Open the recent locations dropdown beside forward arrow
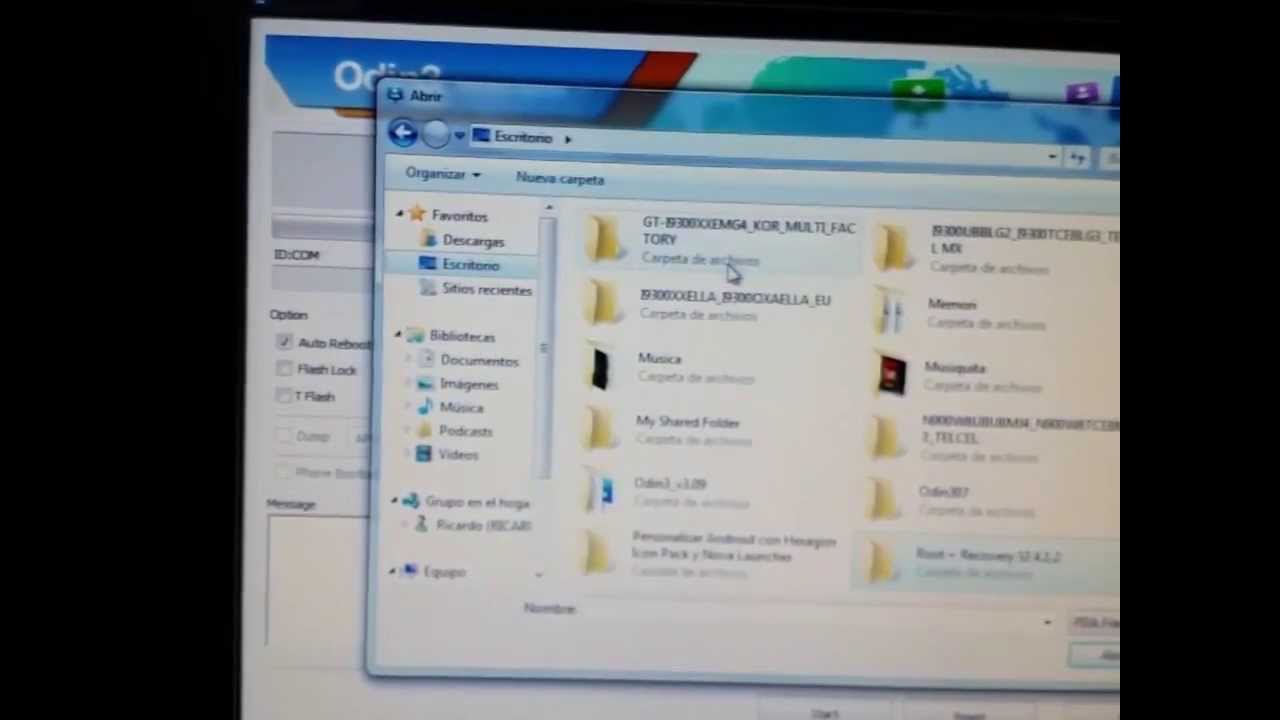1280x720 pixels. click(459, 136)
